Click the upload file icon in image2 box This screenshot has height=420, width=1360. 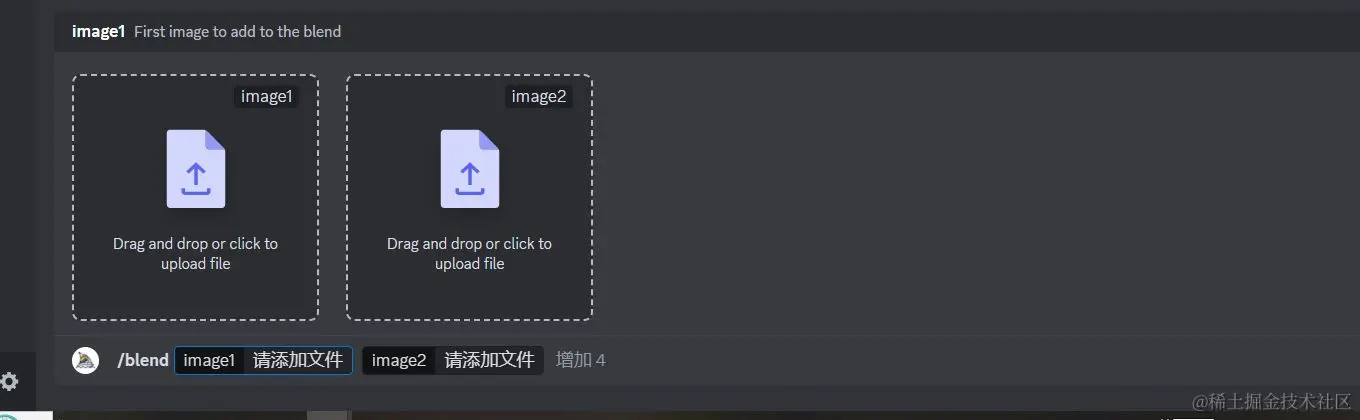click(470, 169)
